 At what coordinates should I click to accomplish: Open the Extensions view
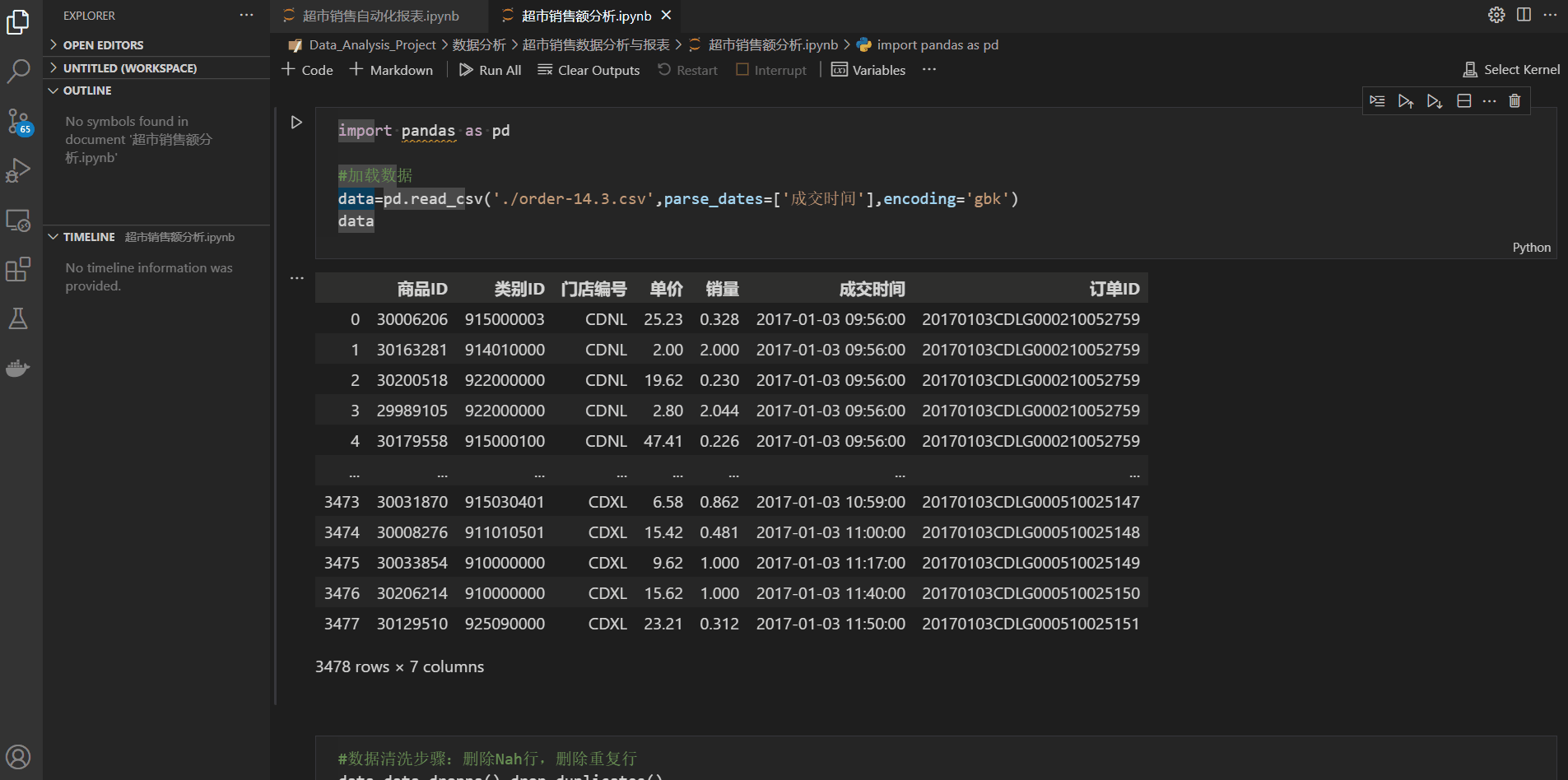18,269
